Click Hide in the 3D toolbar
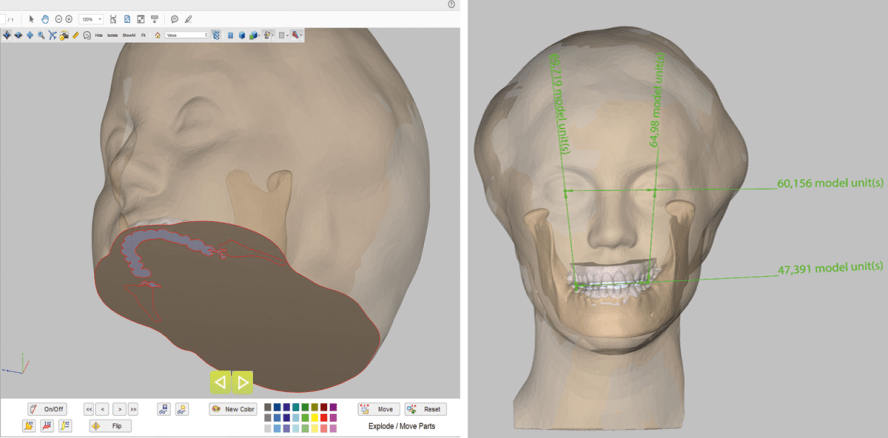This screenshot has width=888, height=438. [x=99, y=35]
